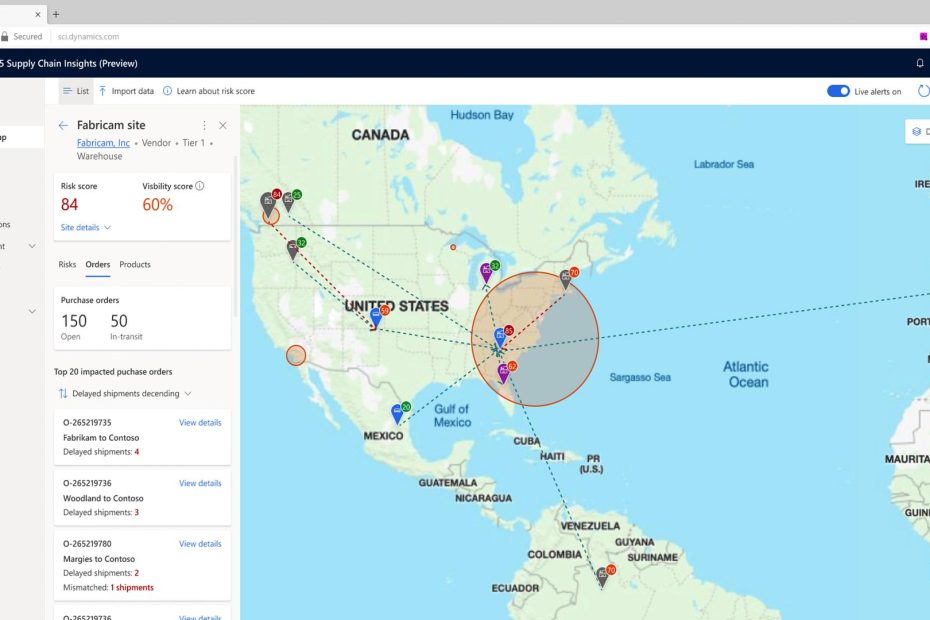Close the Fabricam site panel
Viewport: 930px width, 620px height.
[x=222, y=126]
